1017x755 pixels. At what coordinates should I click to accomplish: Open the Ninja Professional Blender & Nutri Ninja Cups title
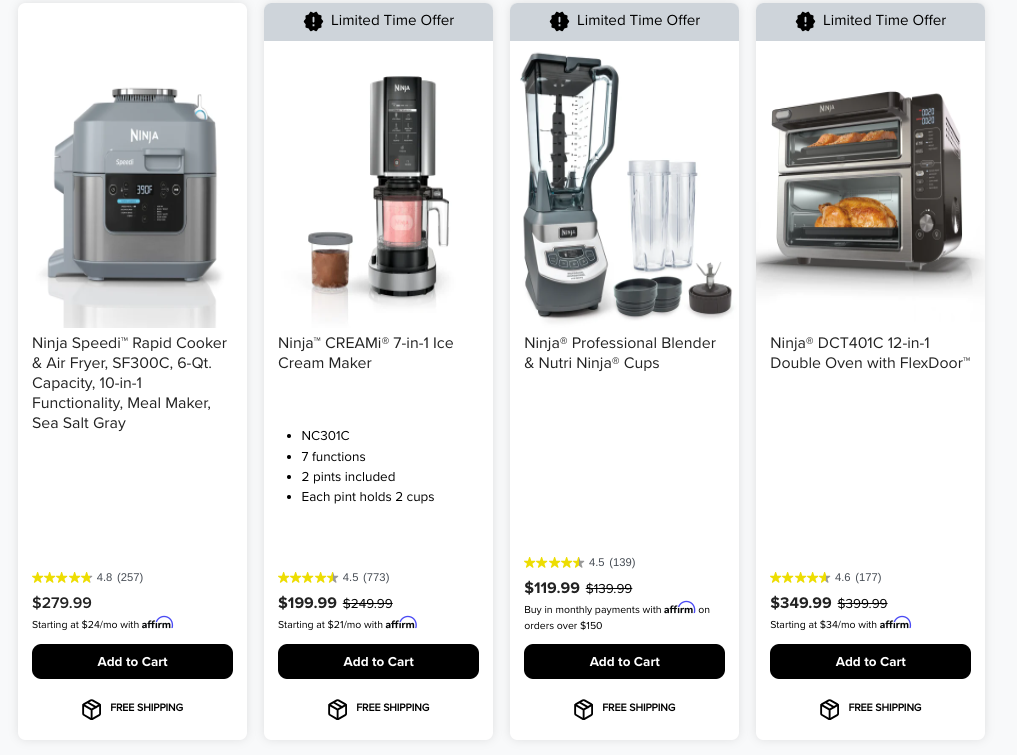coord(620,353)
